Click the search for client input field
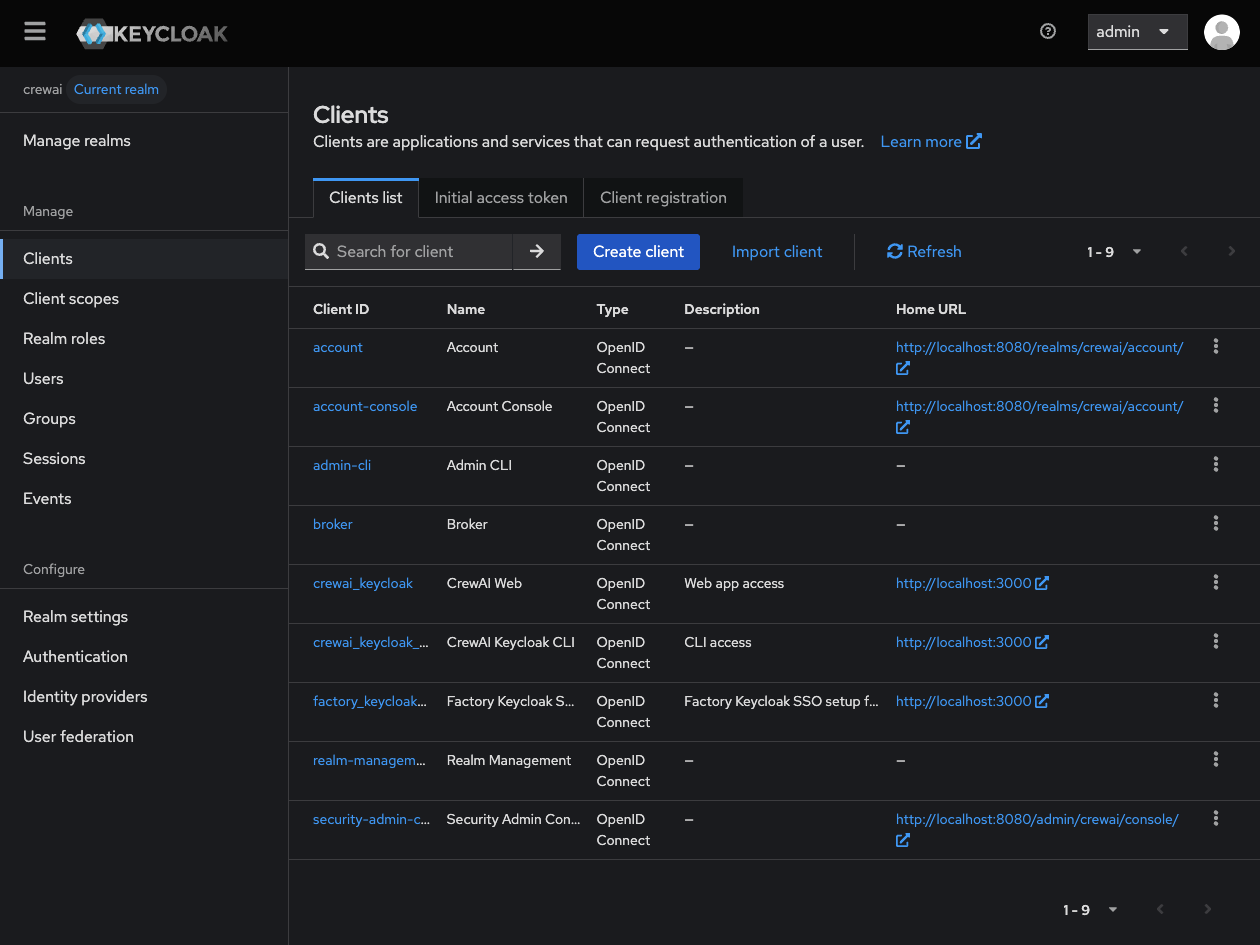Viewport: 1260px width, 945px height. pyautogui.click(x=415, y=251)
